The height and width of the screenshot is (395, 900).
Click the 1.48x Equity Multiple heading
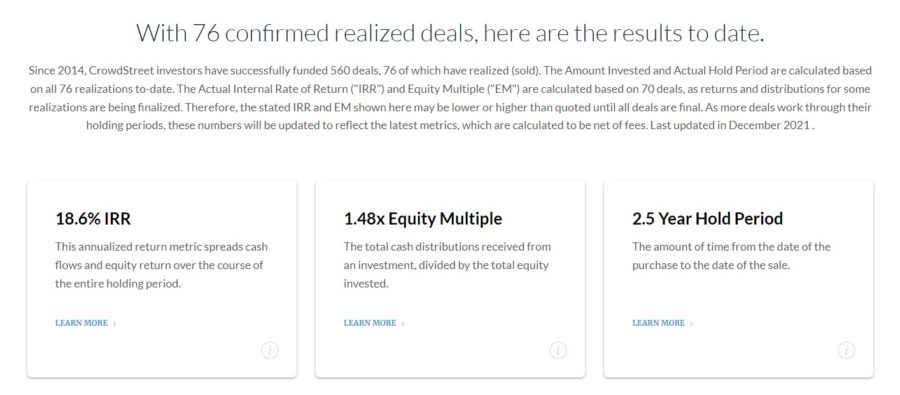tap(423, 219)
